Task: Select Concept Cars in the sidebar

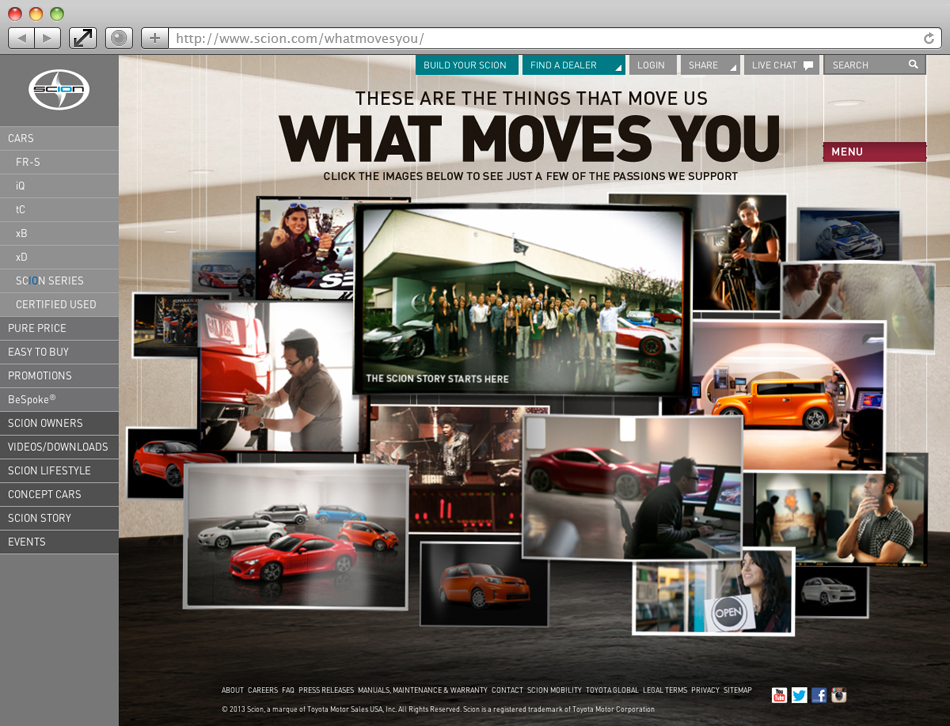Action: [45, 495]
